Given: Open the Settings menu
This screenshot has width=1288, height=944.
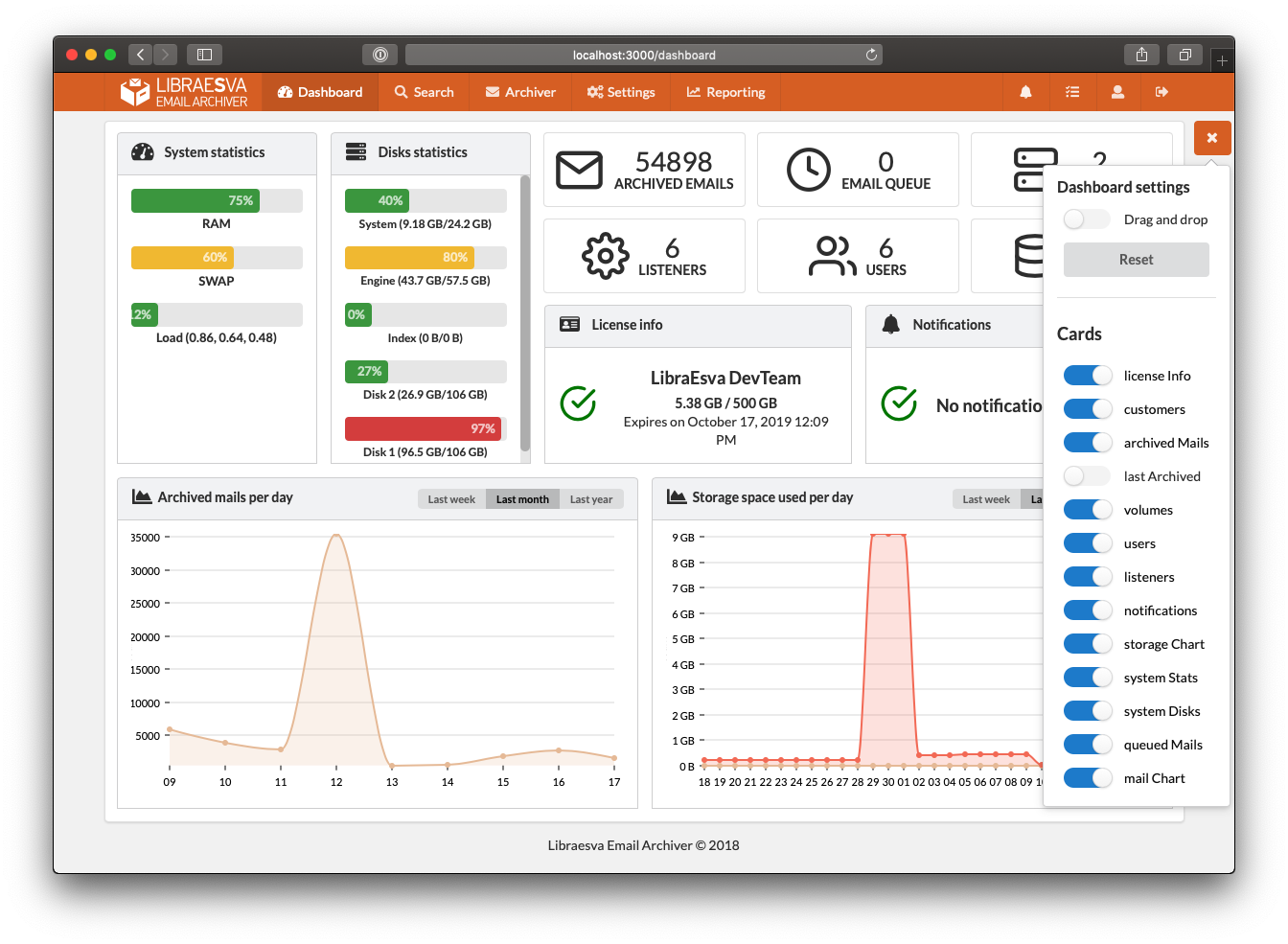Looking at the screenshot, I should 621,92.
